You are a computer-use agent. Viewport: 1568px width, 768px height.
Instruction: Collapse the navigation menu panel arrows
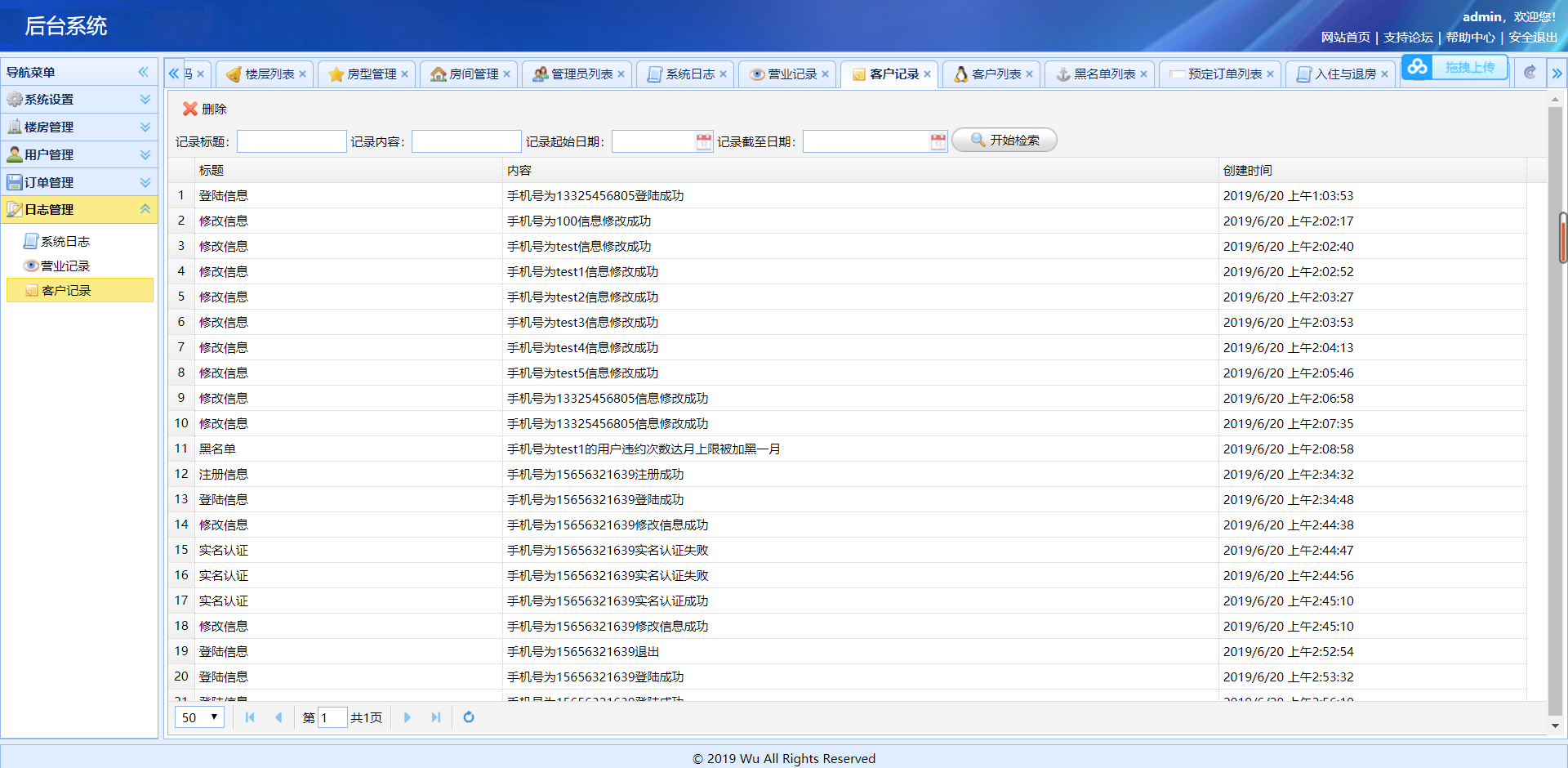click(144, 72)
